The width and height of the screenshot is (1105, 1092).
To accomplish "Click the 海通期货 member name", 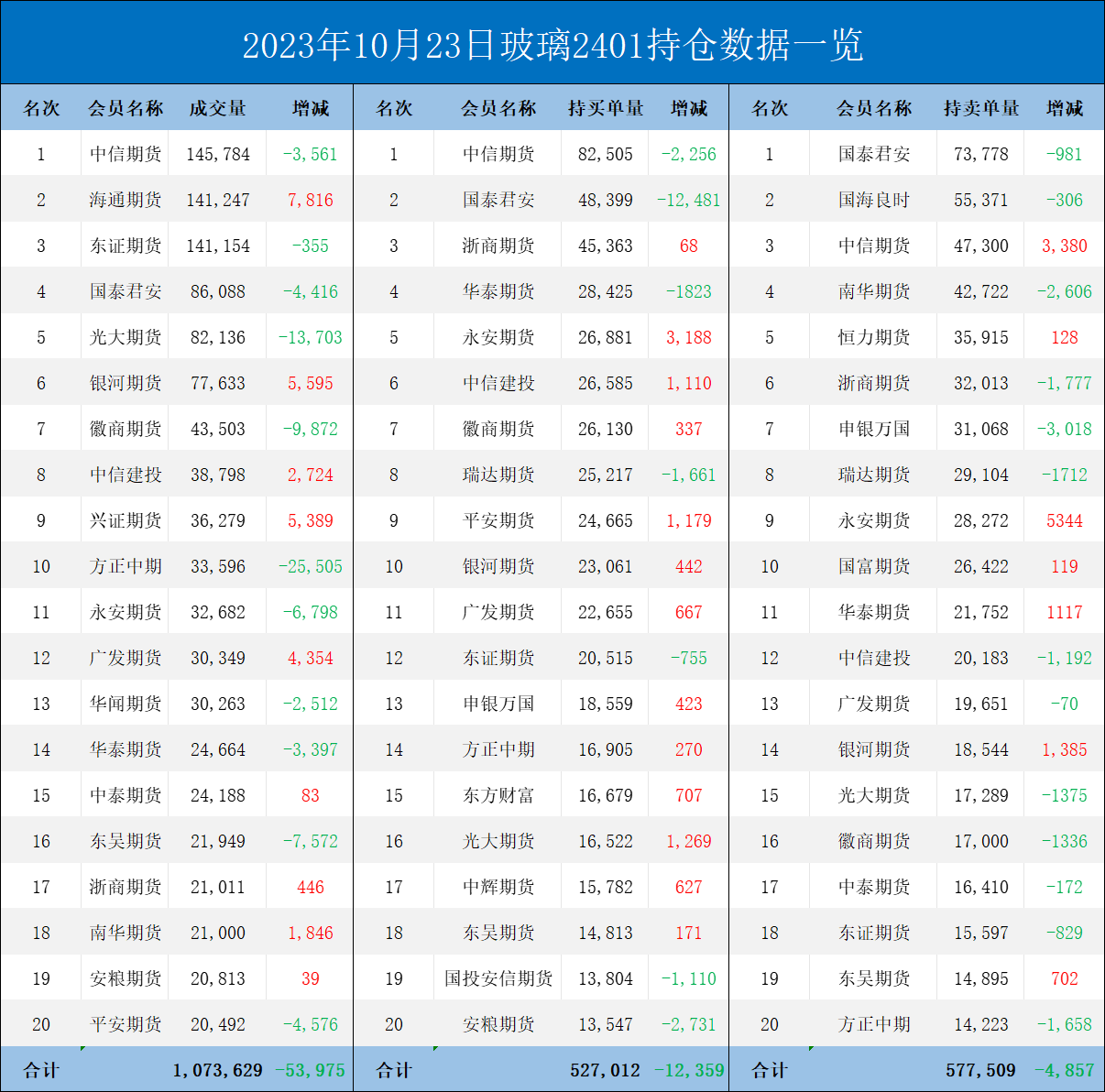I will [x=126, y=200].
